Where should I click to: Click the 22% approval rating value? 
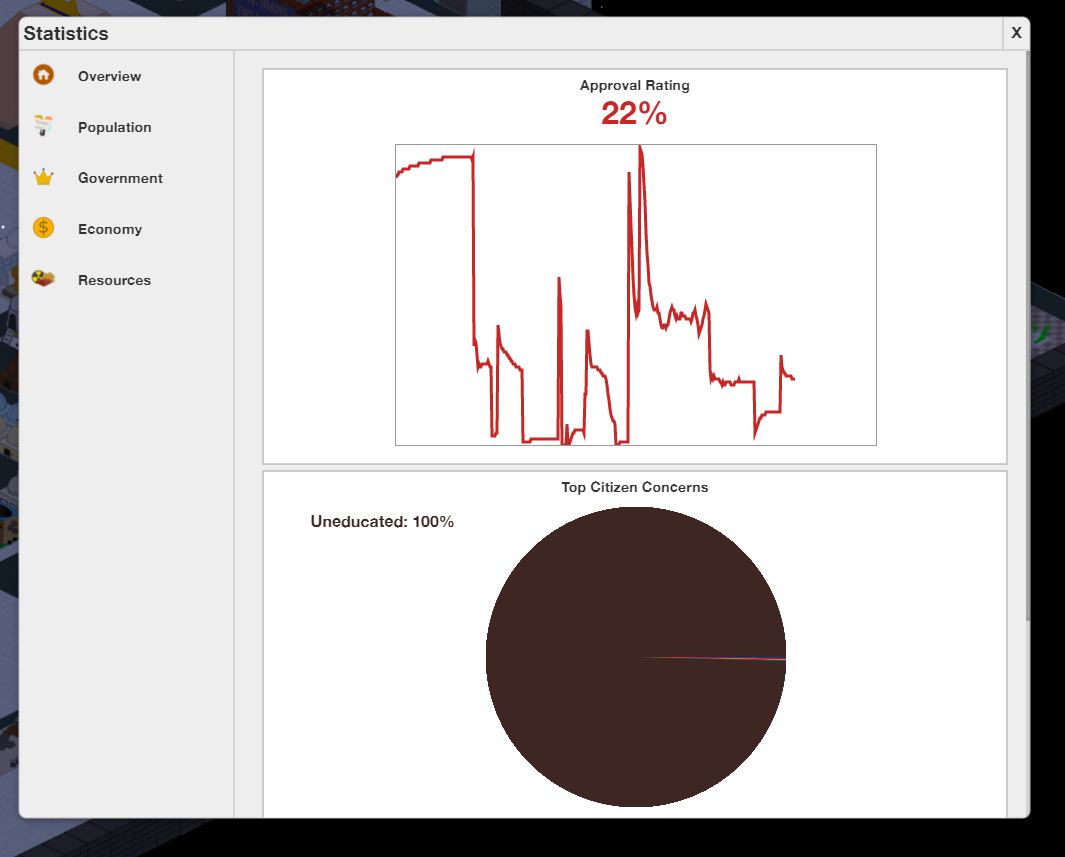tap(634, 113)
